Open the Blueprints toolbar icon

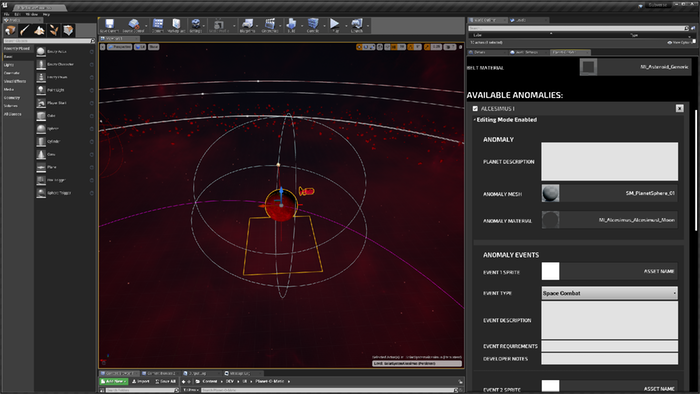click(247, 25)
